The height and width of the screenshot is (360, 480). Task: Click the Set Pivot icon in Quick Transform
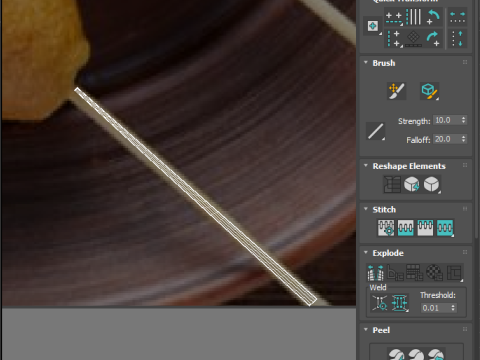(373, 26)
